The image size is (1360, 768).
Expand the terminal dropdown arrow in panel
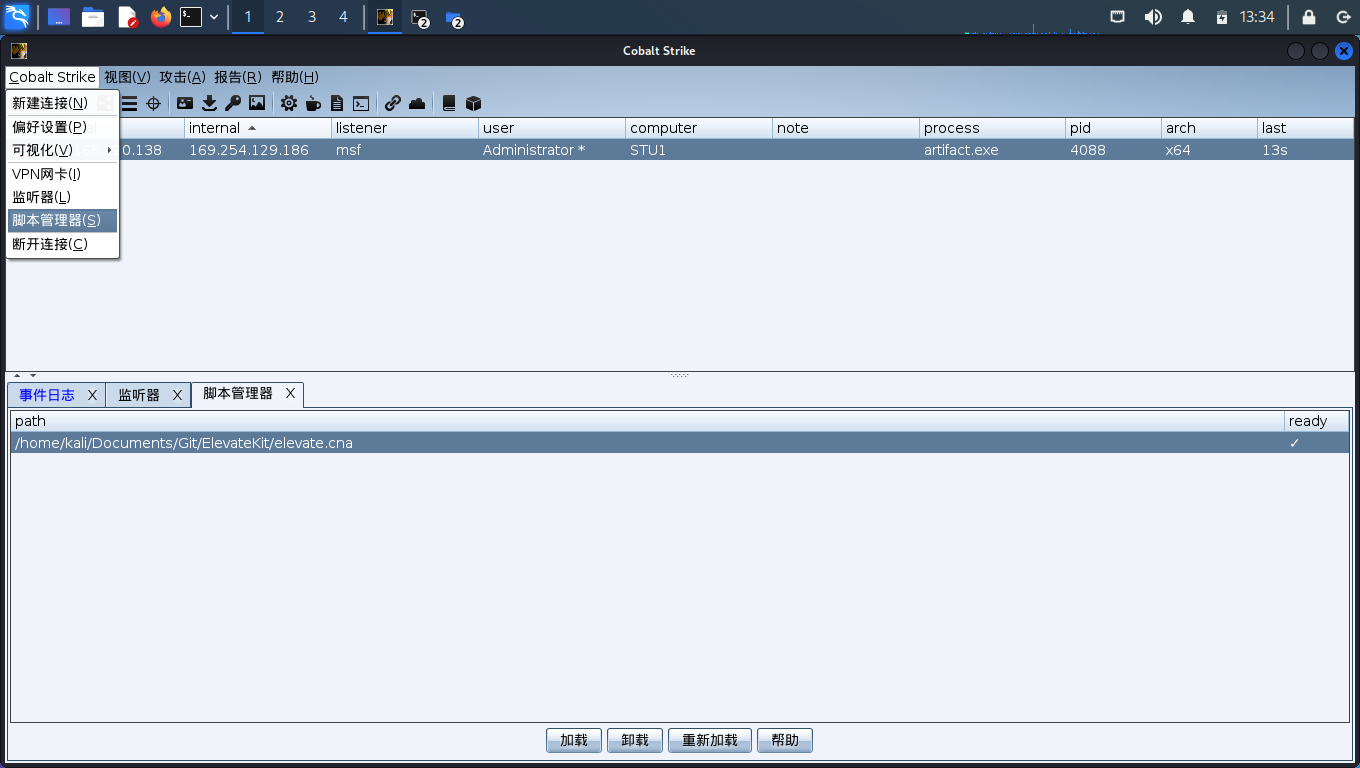click(214, 17)
